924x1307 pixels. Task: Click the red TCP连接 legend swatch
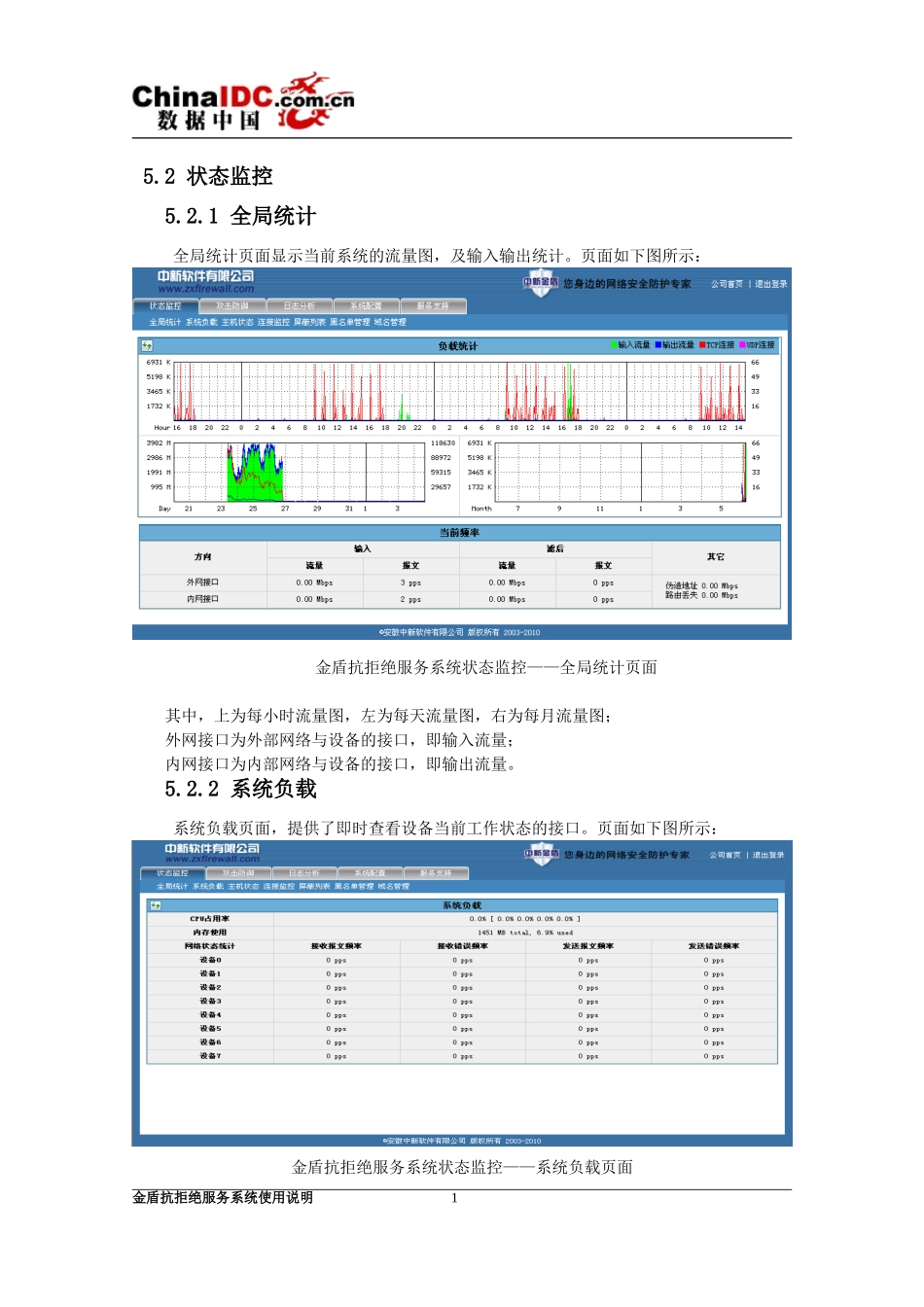pos(702,345)
